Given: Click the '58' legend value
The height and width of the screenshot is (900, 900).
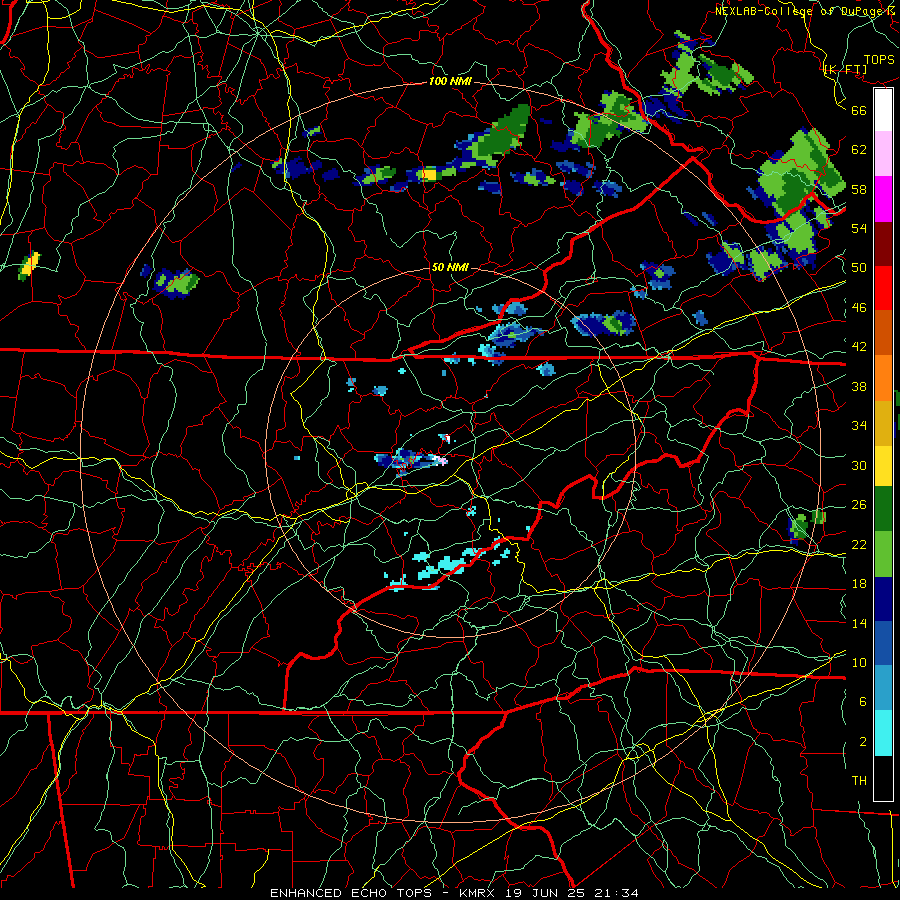Looking at the screenshot, I should [859, 189].
